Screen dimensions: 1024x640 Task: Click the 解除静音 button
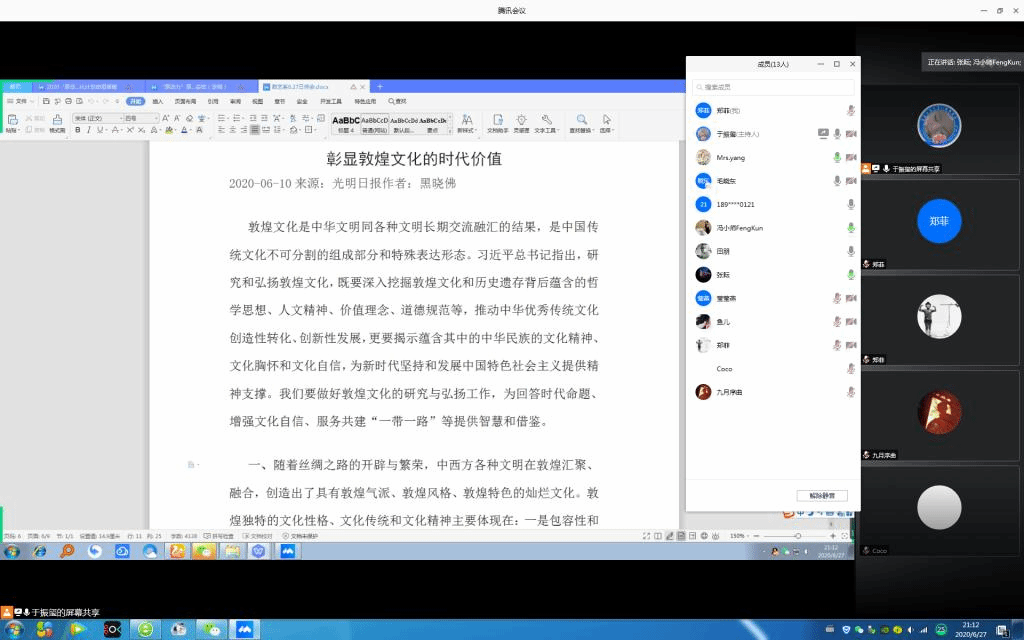pyautogui.click(x=822, y=495)
